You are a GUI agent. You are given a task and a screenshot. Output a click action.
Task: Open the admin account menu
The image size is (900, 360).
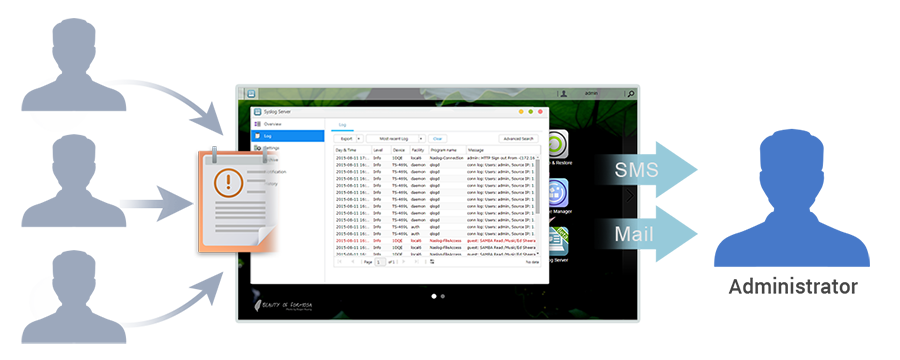[x=591, y=93]
